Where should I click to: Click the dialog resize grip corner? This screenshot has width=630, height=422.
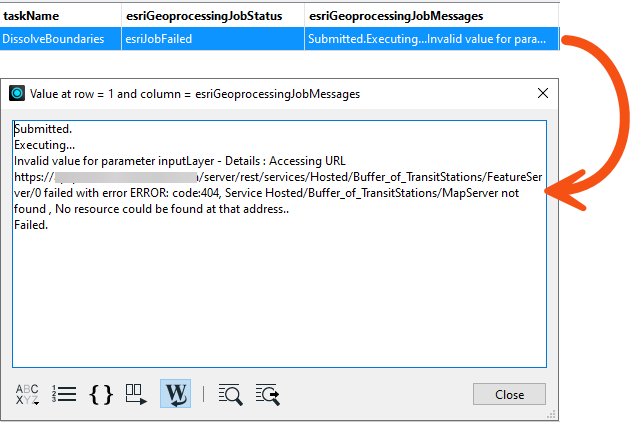point(552,414)
